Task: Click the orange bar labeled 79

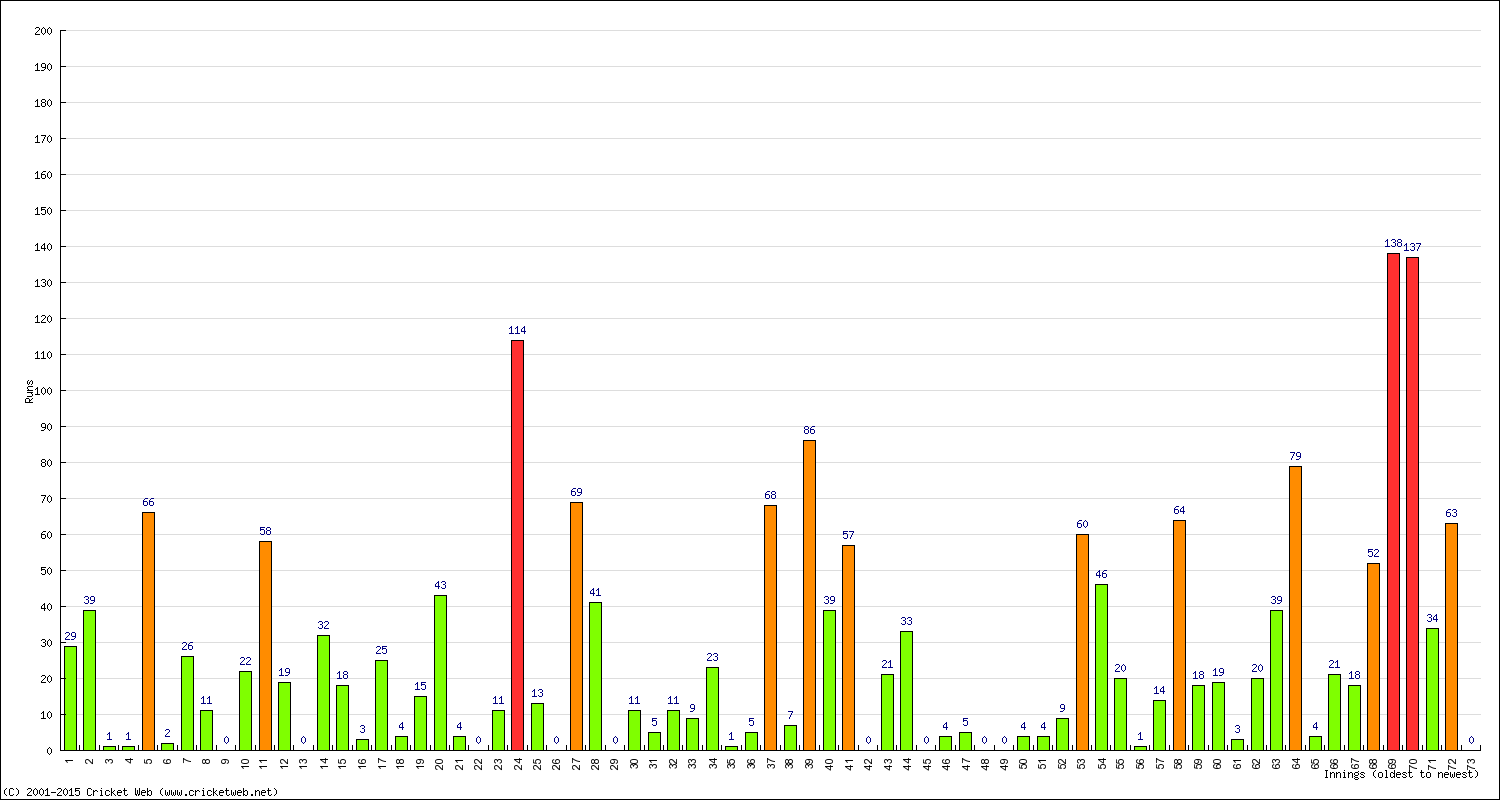Action: click(x=1295, y=608)
